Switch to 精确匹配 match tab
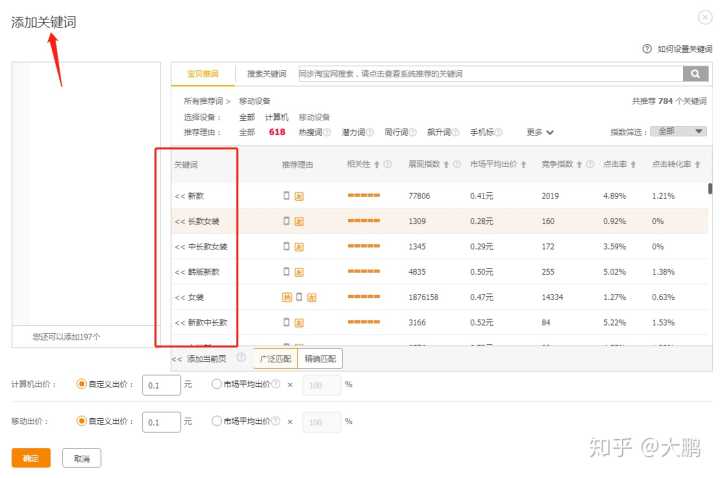720x478 pixels. click(320, 358)
